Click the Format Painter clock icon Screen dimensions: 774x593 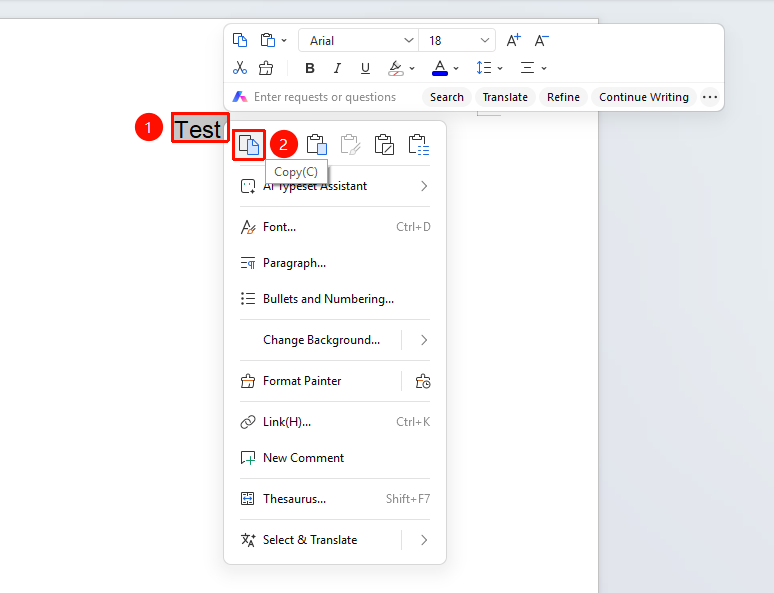pyautogui.click(x=423, y=381)
